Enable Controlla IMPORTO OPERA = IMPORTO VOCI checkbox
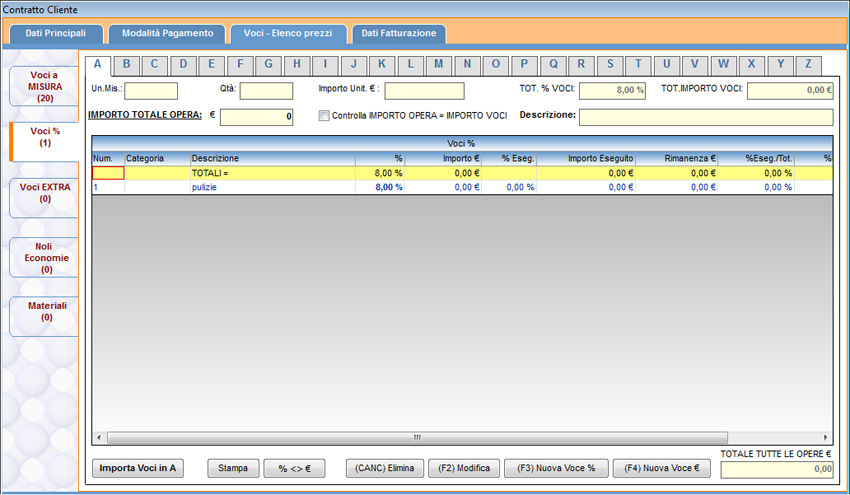850x495 pixels. [x=324, y=116]
